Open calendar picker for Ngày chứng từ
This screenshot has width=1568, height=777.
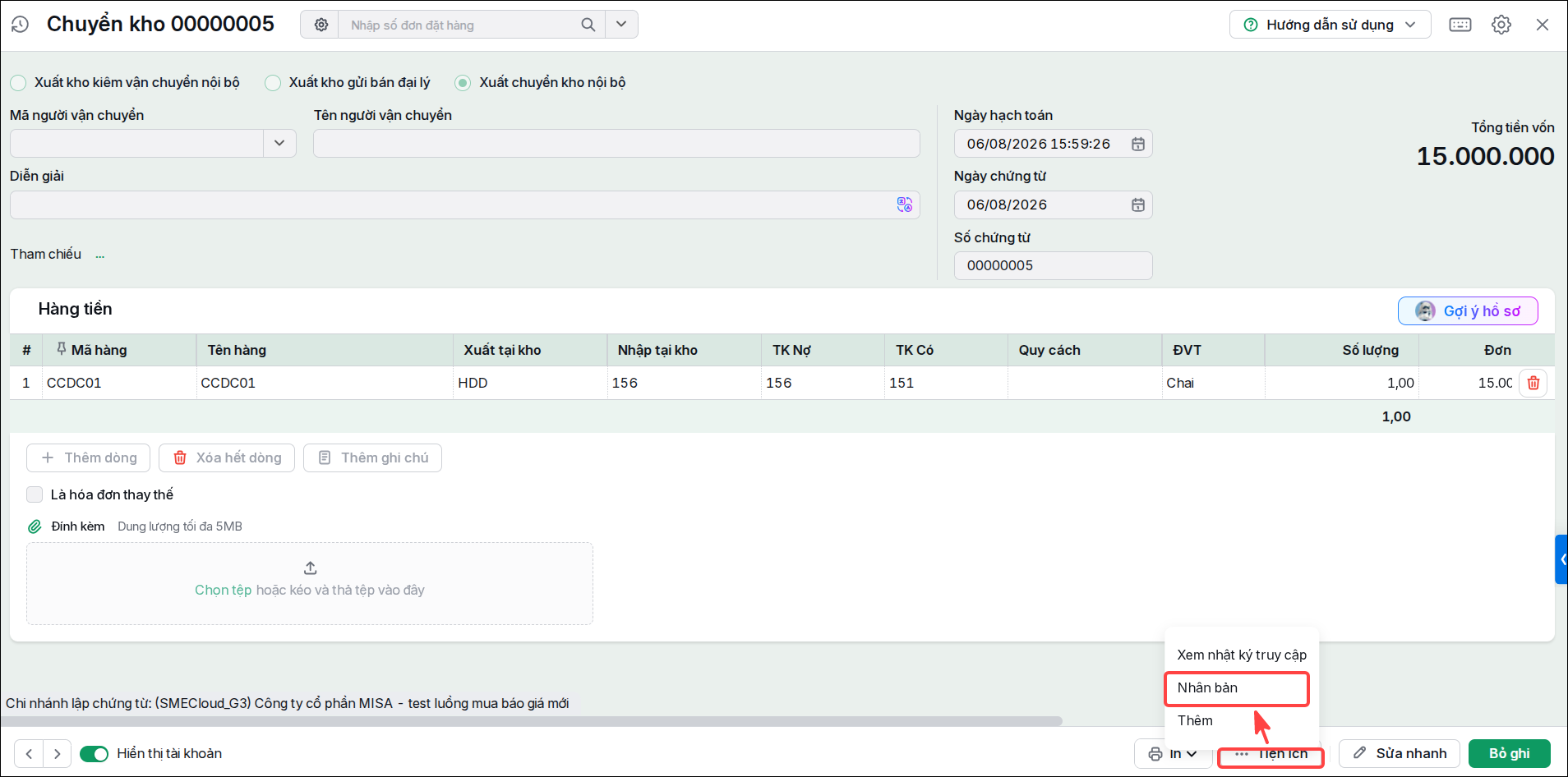click(1138, 205)
